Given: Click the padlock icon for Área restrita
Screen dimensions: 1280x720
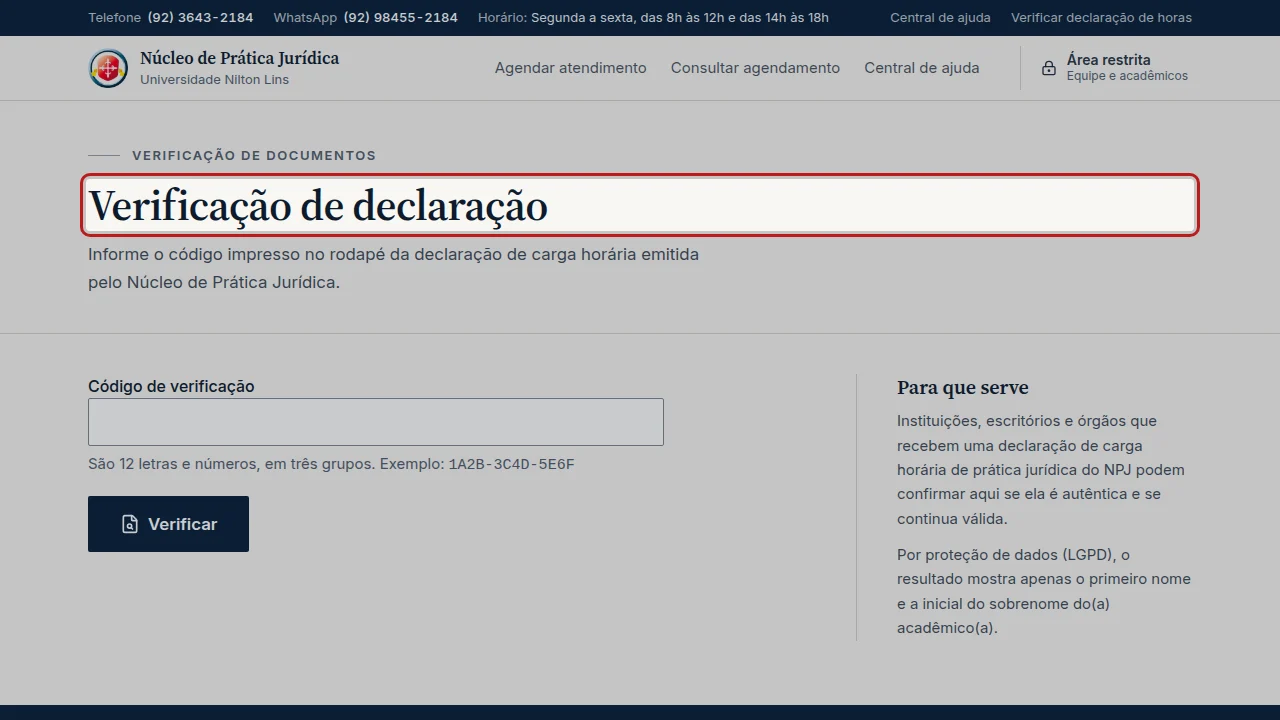Looking at the screenshot, I should [1048, 68].
